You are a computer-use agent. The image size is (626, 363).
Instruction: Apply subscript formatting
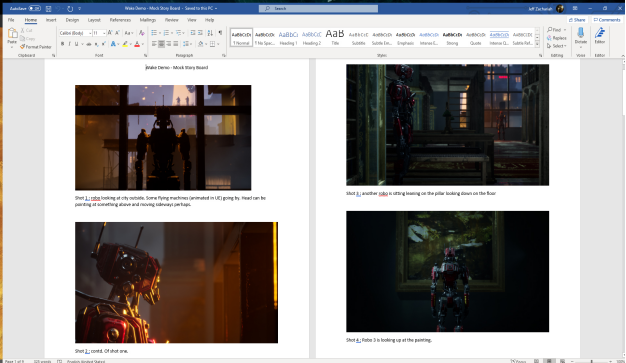point(97,44)
